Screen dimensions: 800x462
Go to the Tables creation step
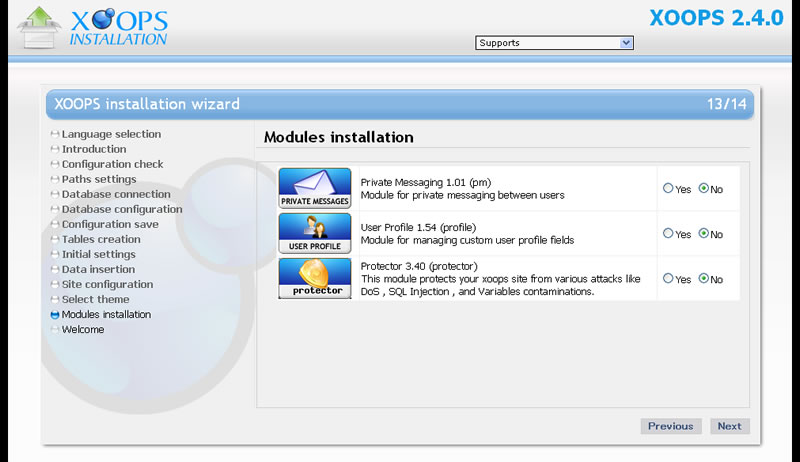101,239
